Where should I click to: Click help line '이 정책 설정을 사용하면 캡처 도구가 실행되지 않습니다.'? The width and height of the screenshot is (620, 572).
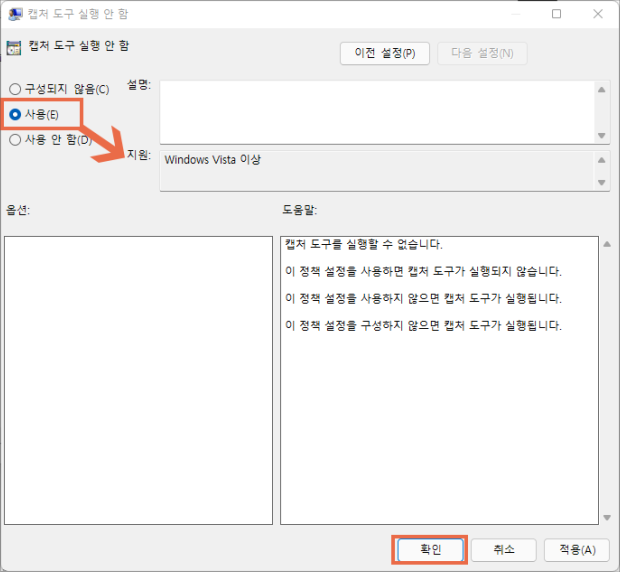pyautogui.click(x=423, y=271)
